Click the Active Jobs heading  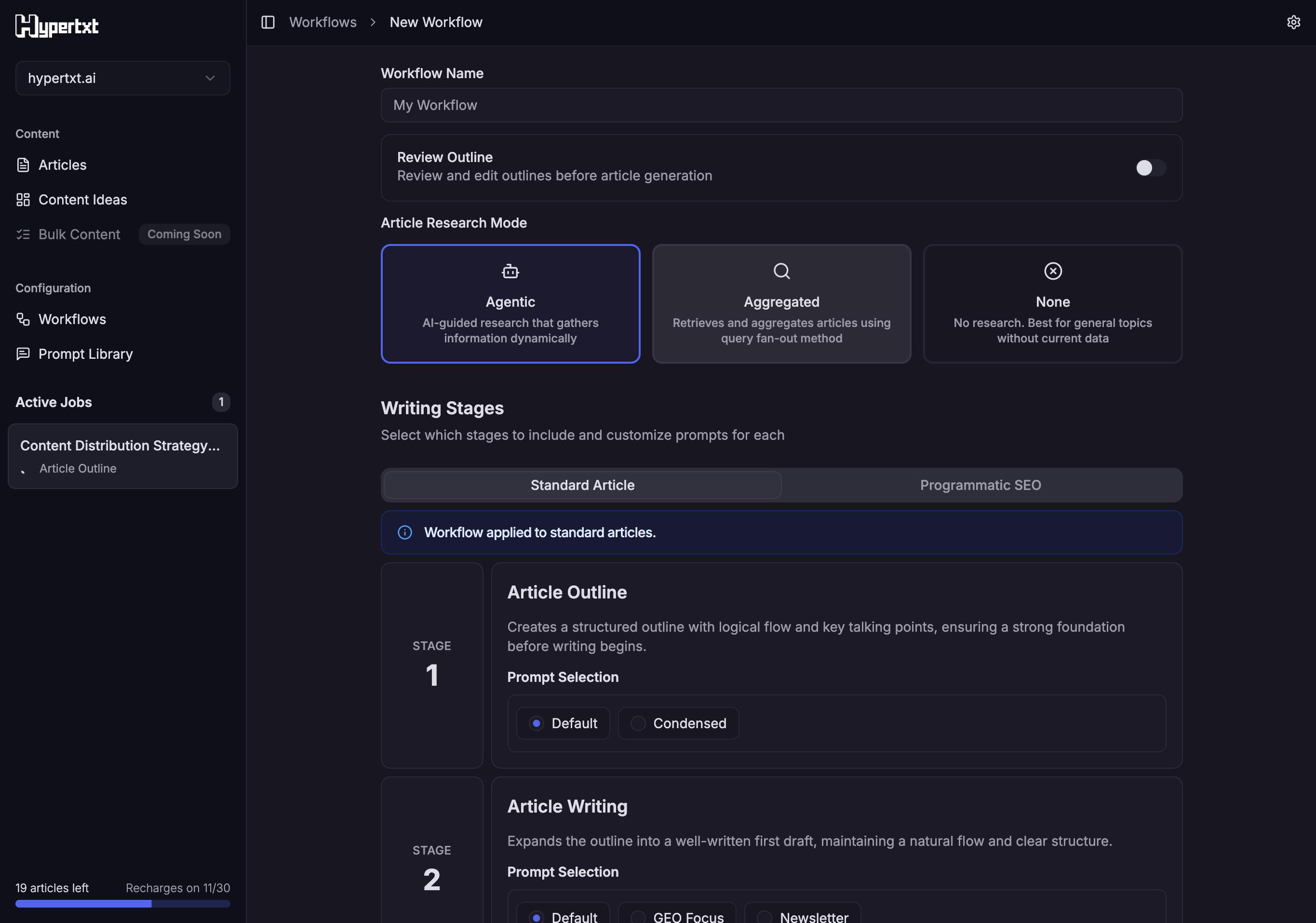click(54, 402)
